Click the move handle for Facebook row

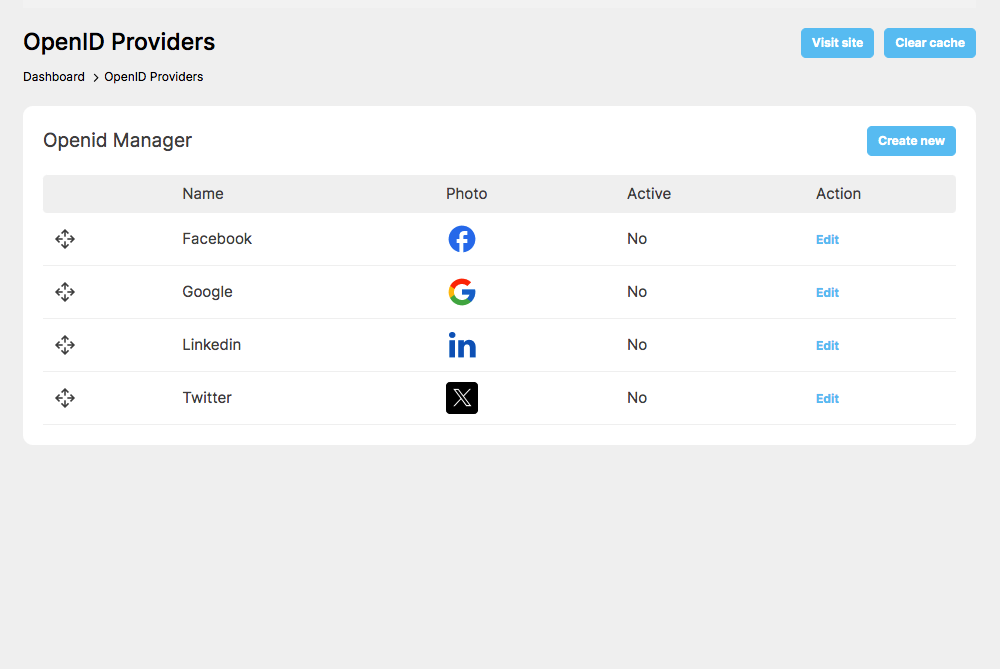click(65, 239)
